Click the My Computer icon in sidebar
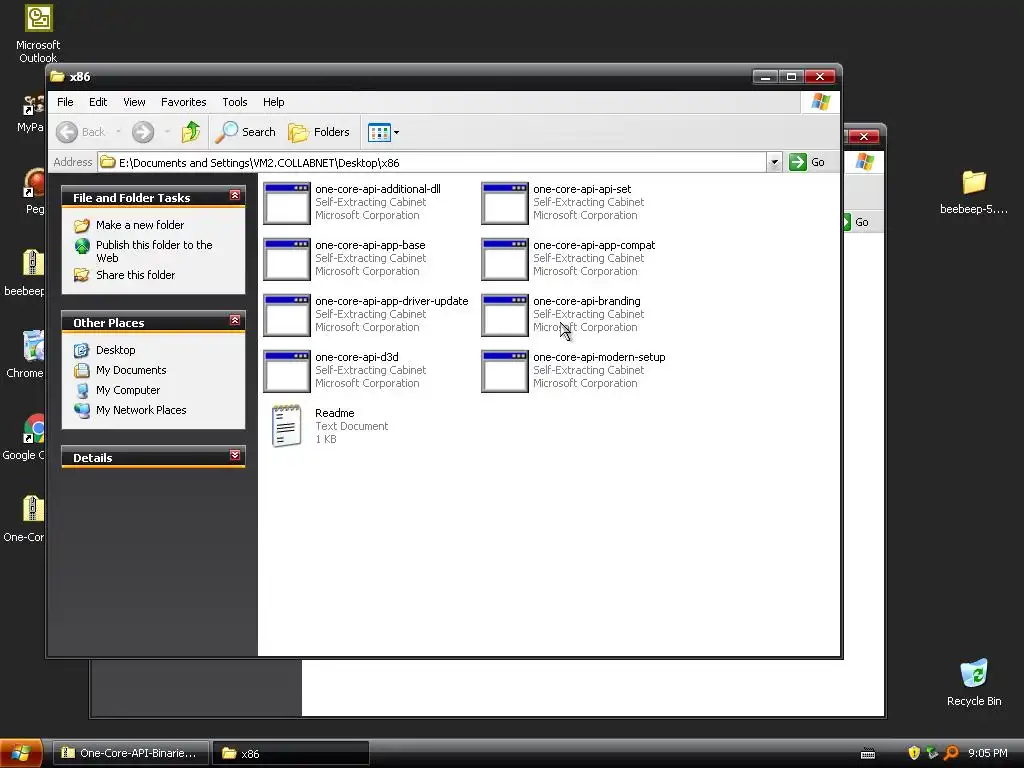This screenshot has height=768, width=1024. click(x=82, y=391)
